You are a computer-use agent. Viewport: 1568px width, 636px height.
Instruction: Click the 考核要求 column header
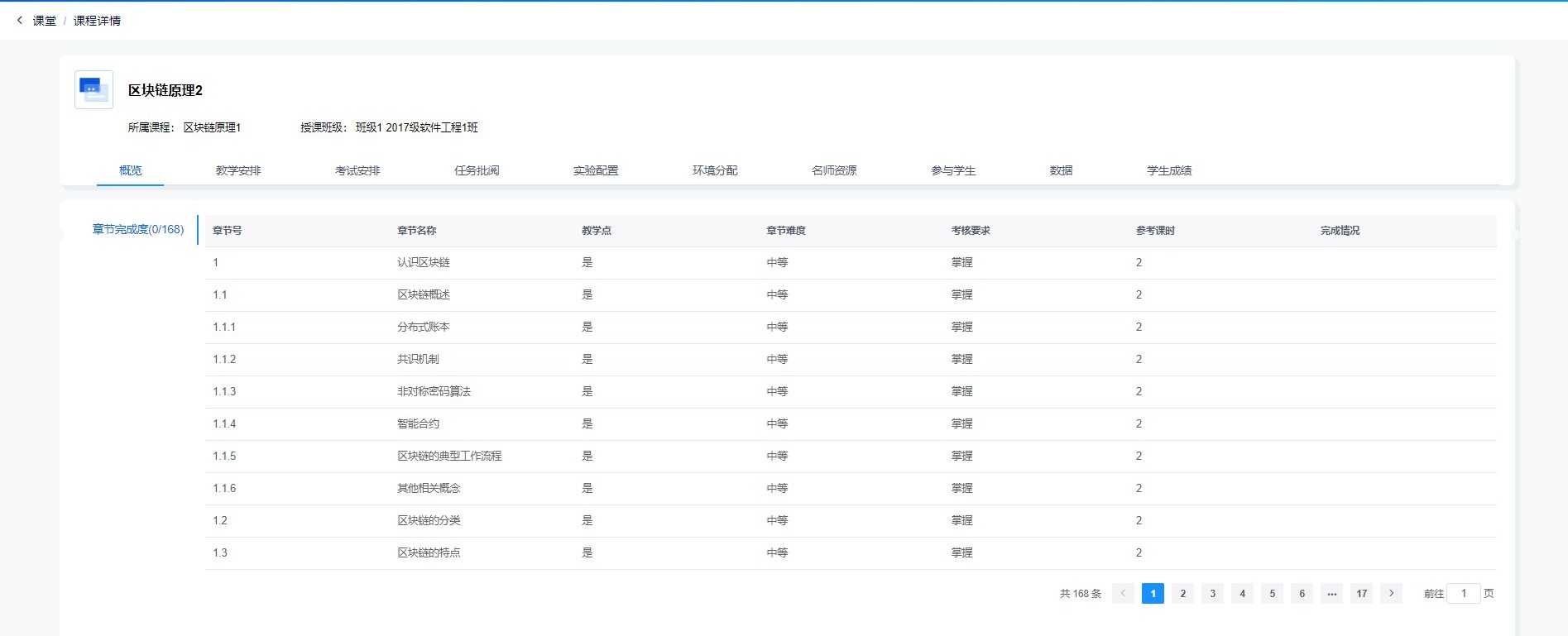point(971,231)
